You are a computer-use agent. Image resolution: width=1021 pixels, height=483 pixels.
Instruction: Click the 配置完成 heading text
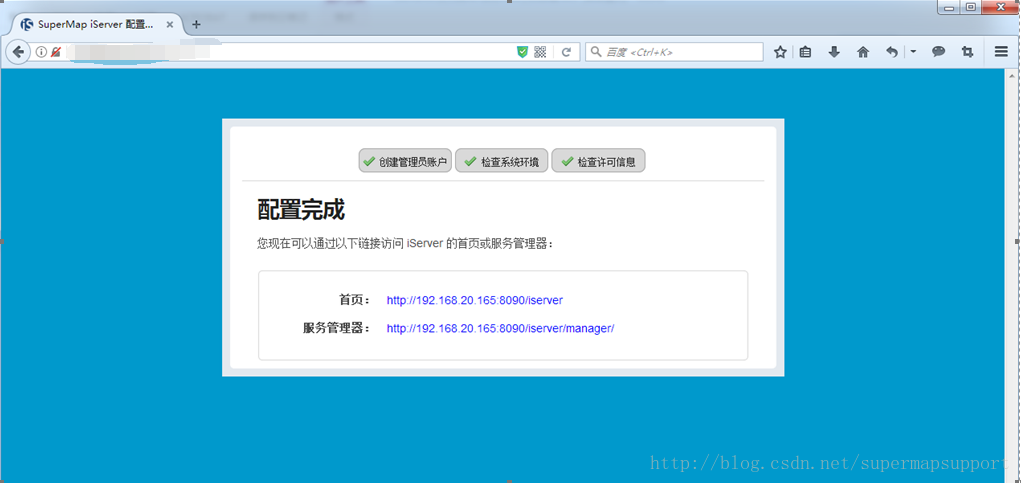[301, 210]
